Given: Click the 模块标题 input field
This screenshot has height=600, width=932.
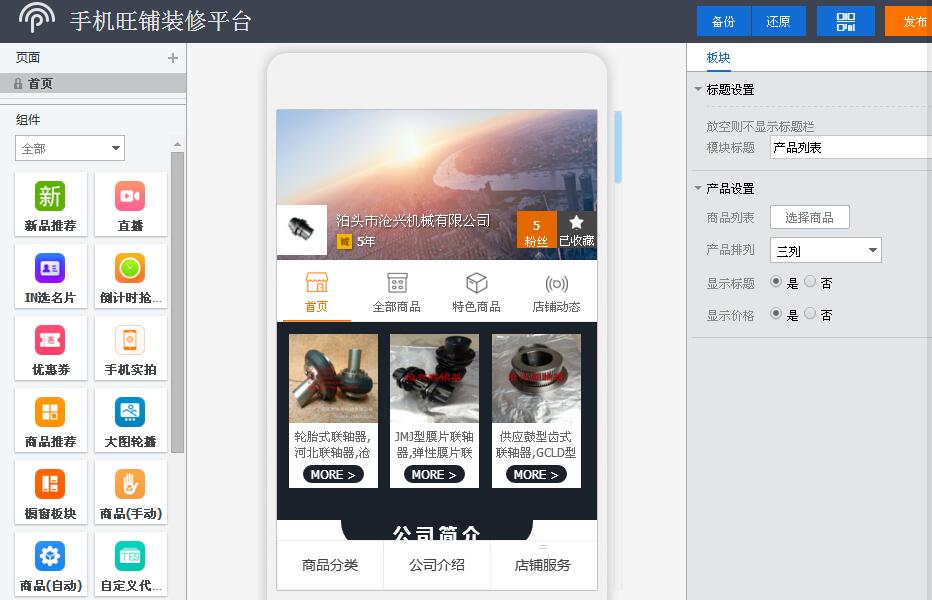Looking at the screenshot, I should [x=850, y=148].
